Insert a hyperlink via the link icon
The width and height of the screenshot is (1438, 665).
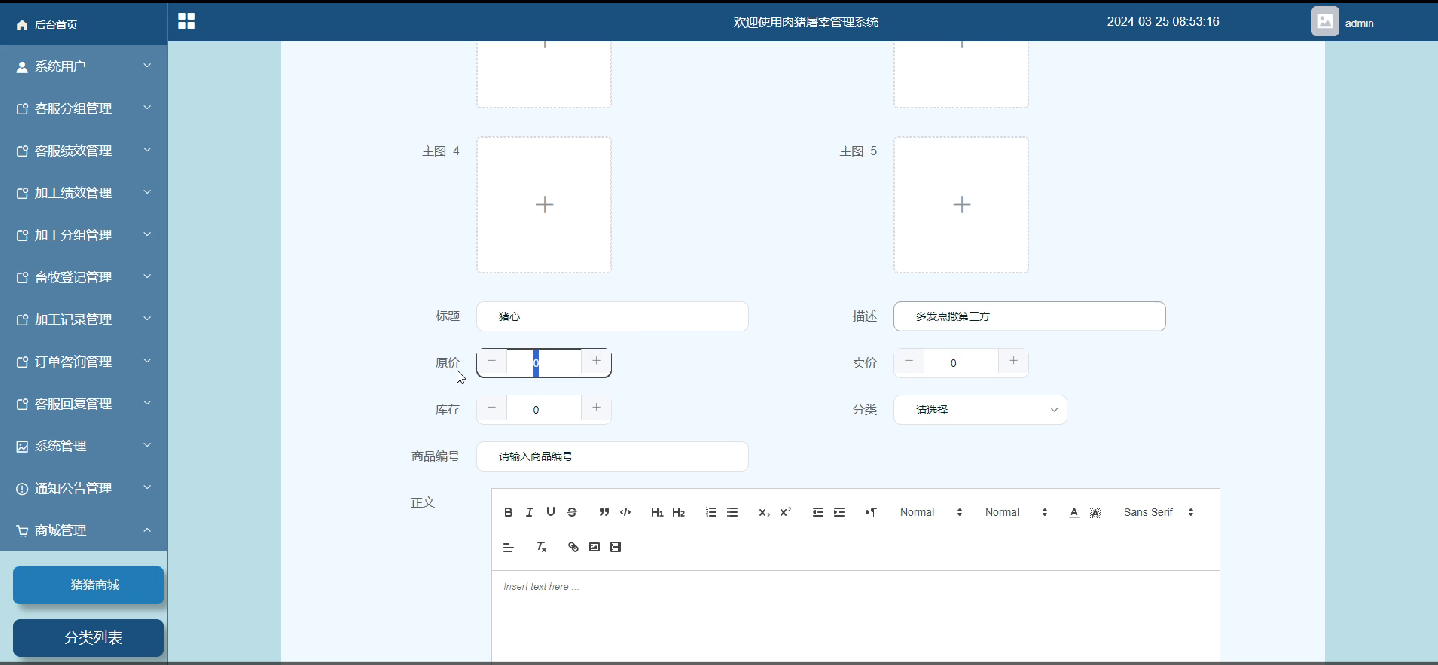click(x=573, y=547)
